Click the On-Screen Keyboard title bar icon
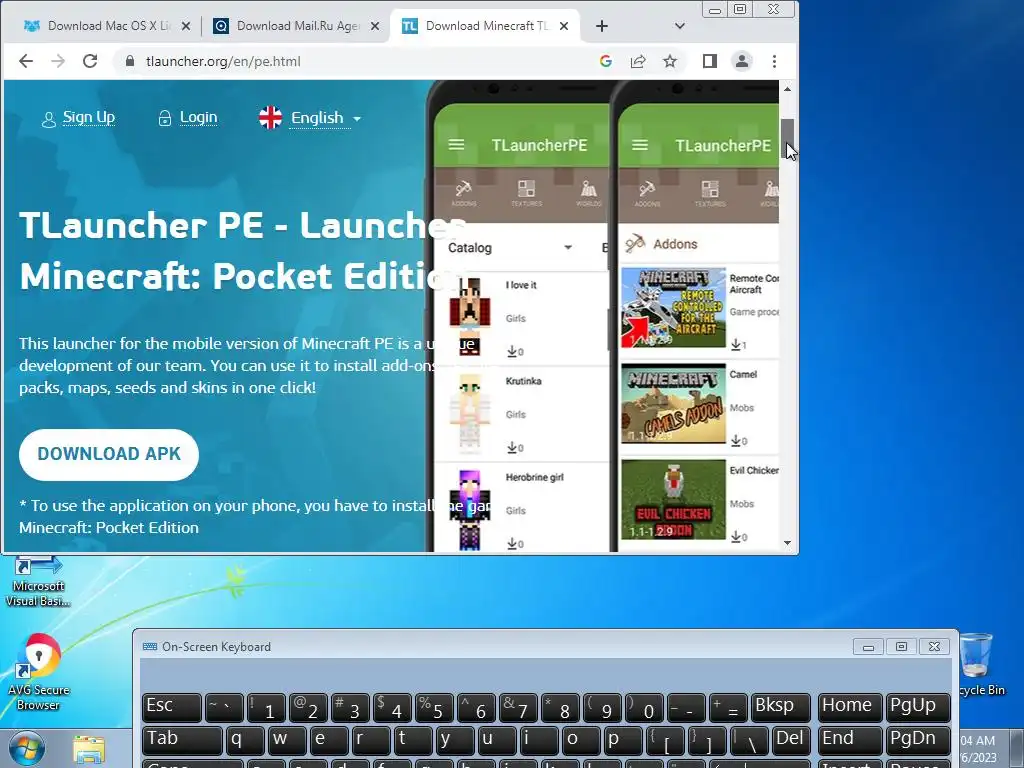This screenshot has height=768, width=1024. click(x=150, y=647)
